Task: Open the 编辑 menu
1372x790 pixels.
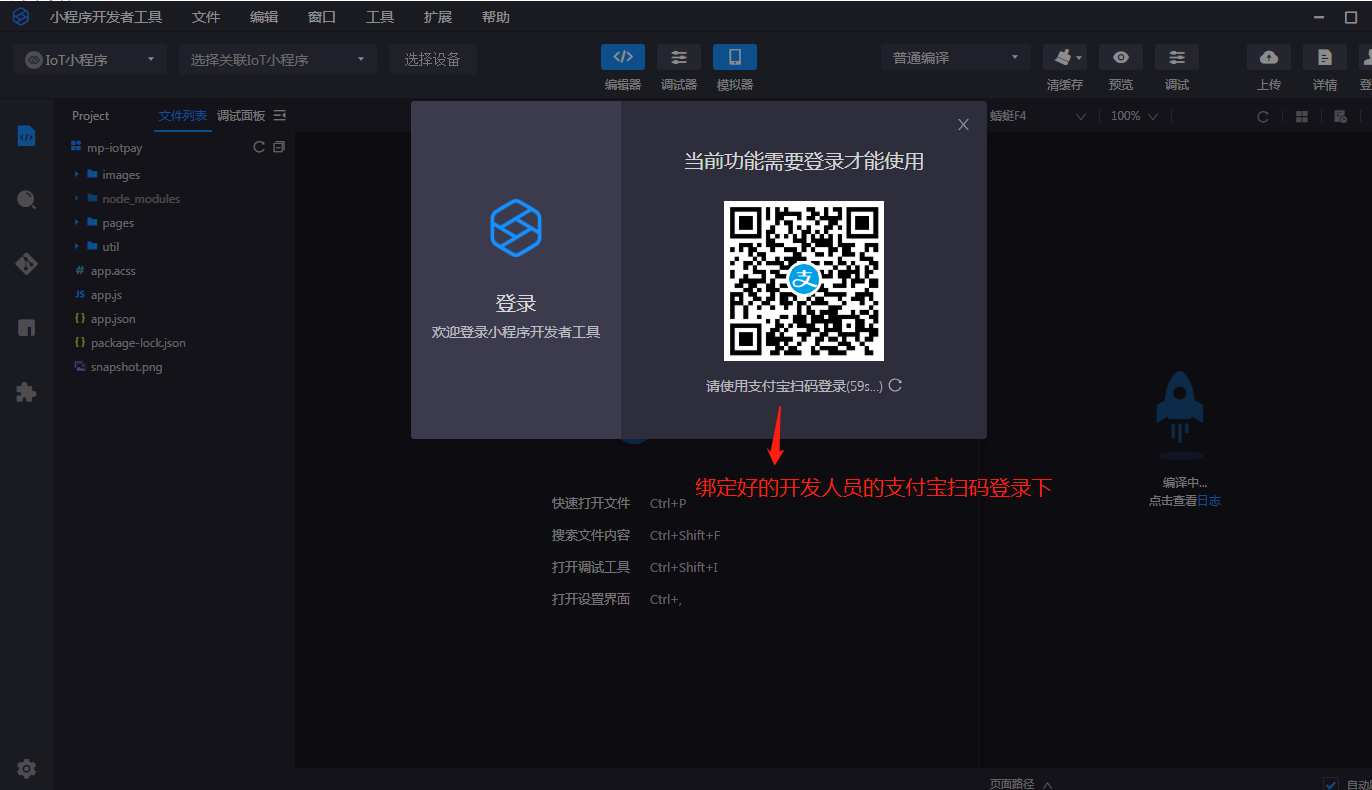Action: point(264,17)
